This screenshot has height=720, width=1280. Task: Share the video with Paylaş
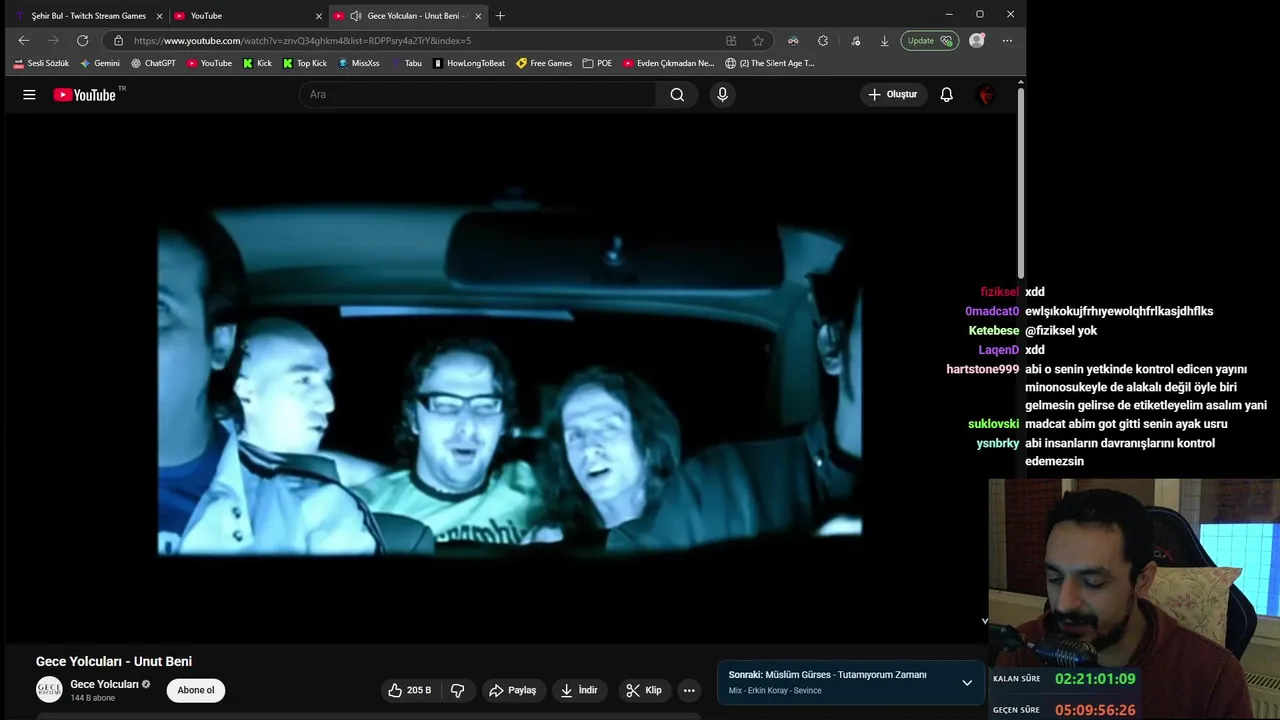pos(512,690)
